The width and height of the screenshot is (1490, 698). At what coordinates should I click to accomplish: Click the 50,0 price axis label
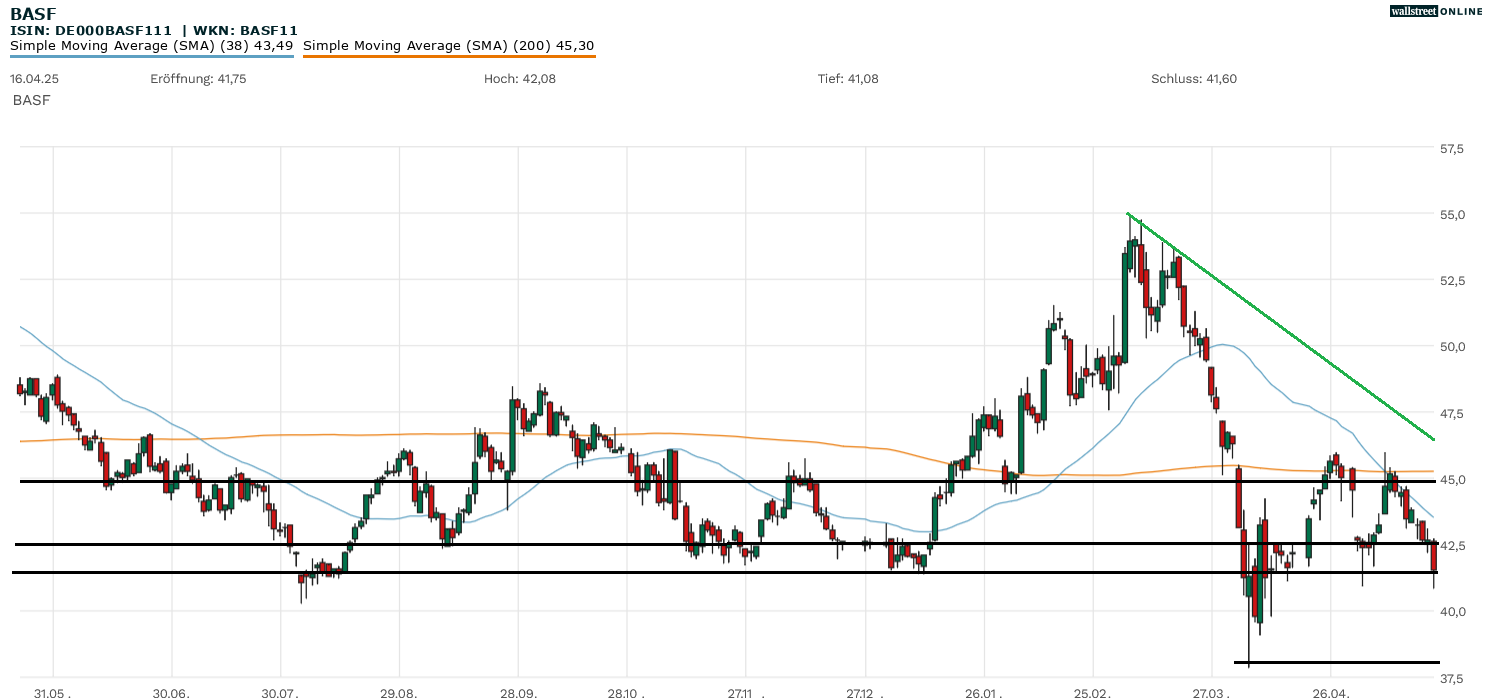[1451, 347]
